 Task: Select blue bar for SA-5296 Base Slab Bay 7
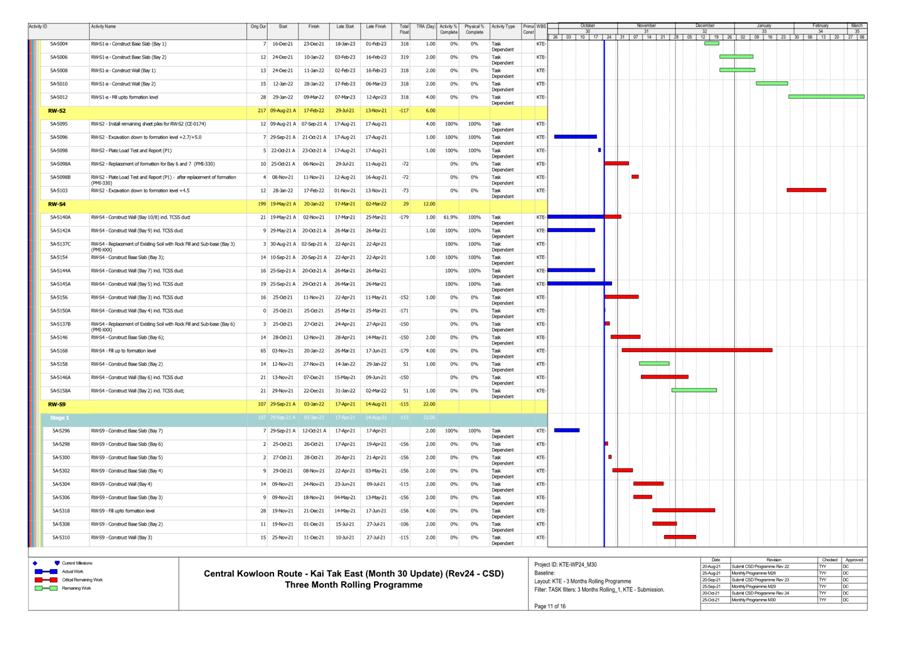(567, 430)
